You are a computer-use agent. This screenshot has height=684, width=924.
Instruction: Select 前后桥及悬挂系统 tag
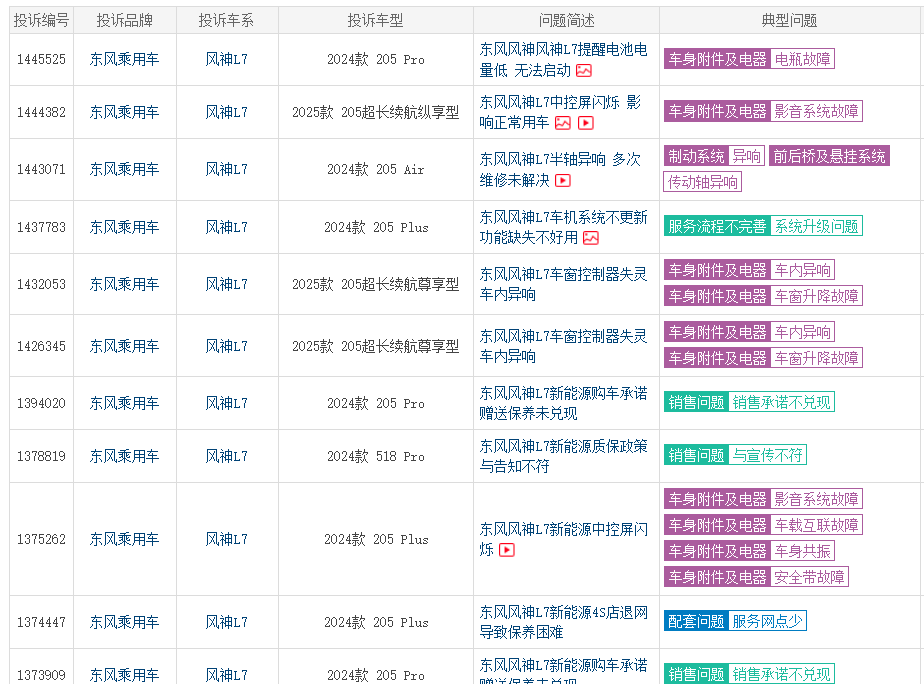(x=829, y=156)
